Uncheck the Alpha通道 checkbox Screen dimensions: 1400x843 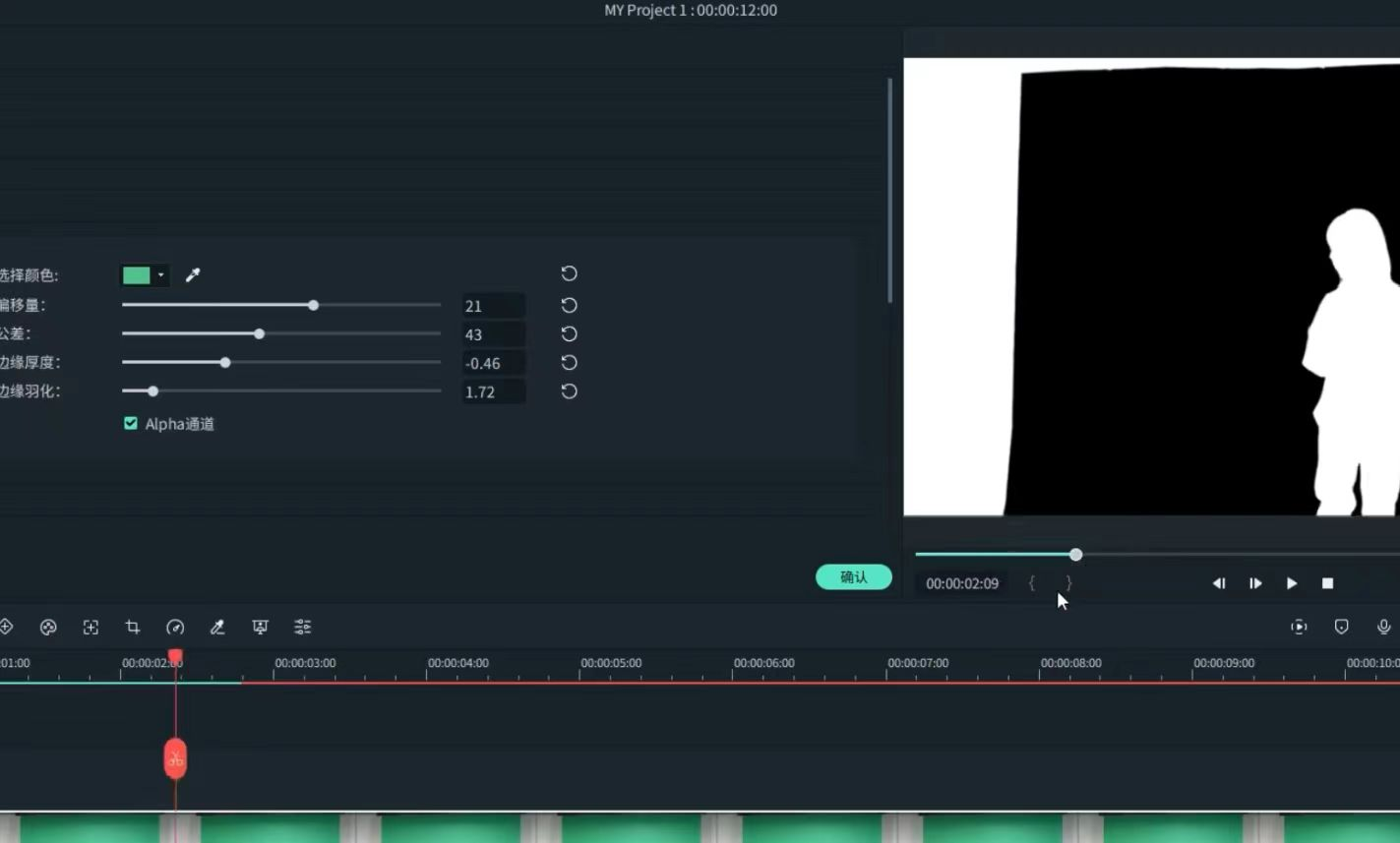tap(130, 423)
